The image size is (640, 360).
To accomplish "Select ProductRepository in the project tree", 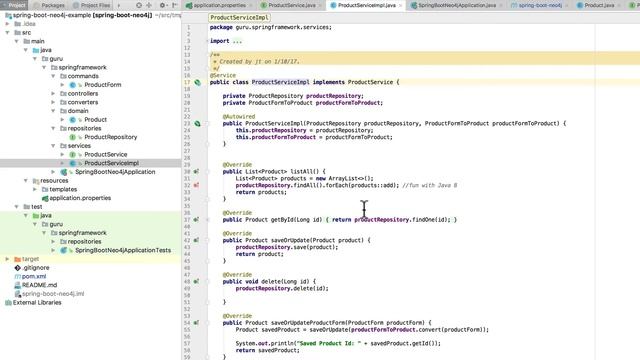I will 111,137.
